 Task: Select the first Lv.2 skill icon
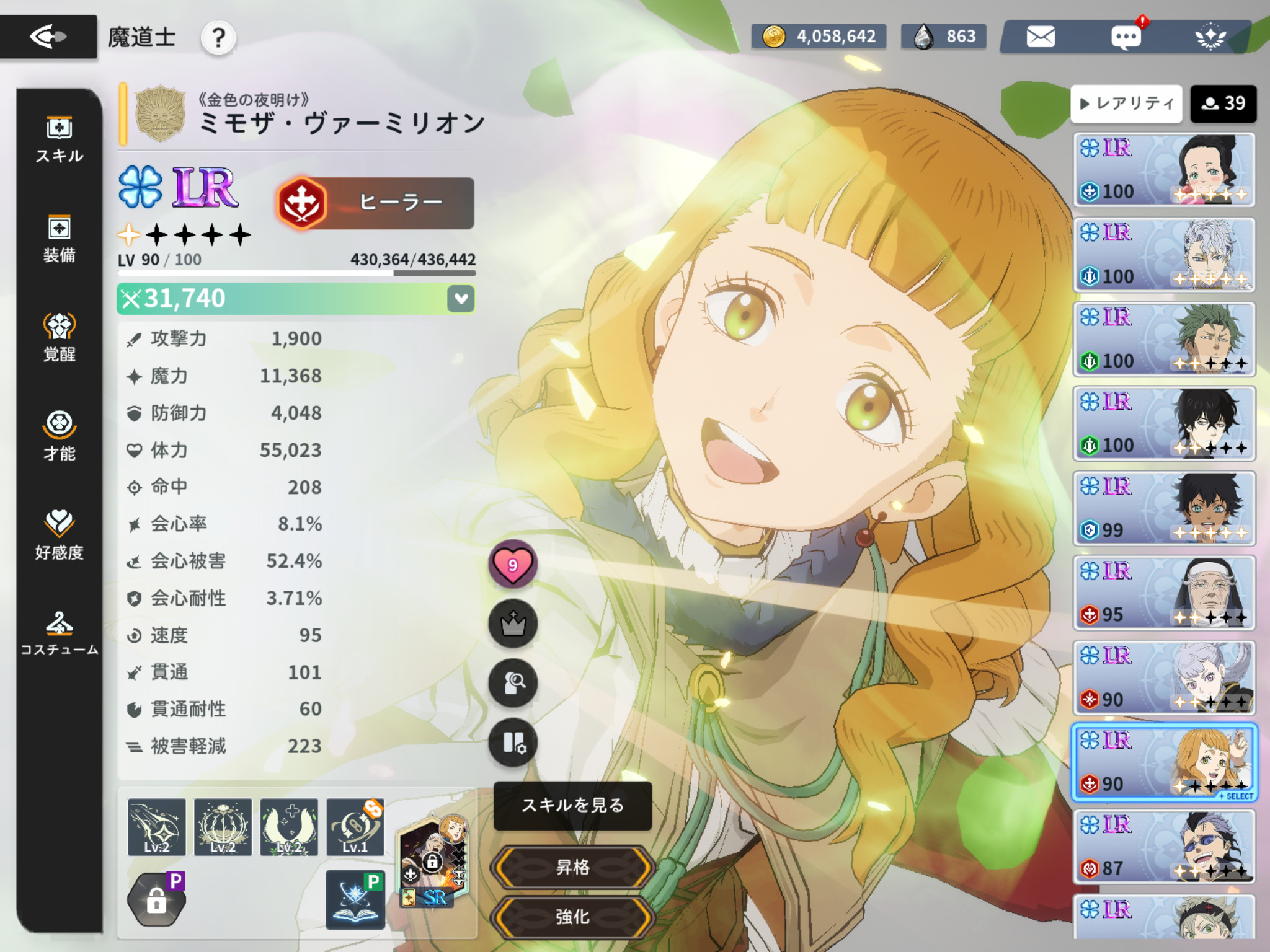[157, 827]
